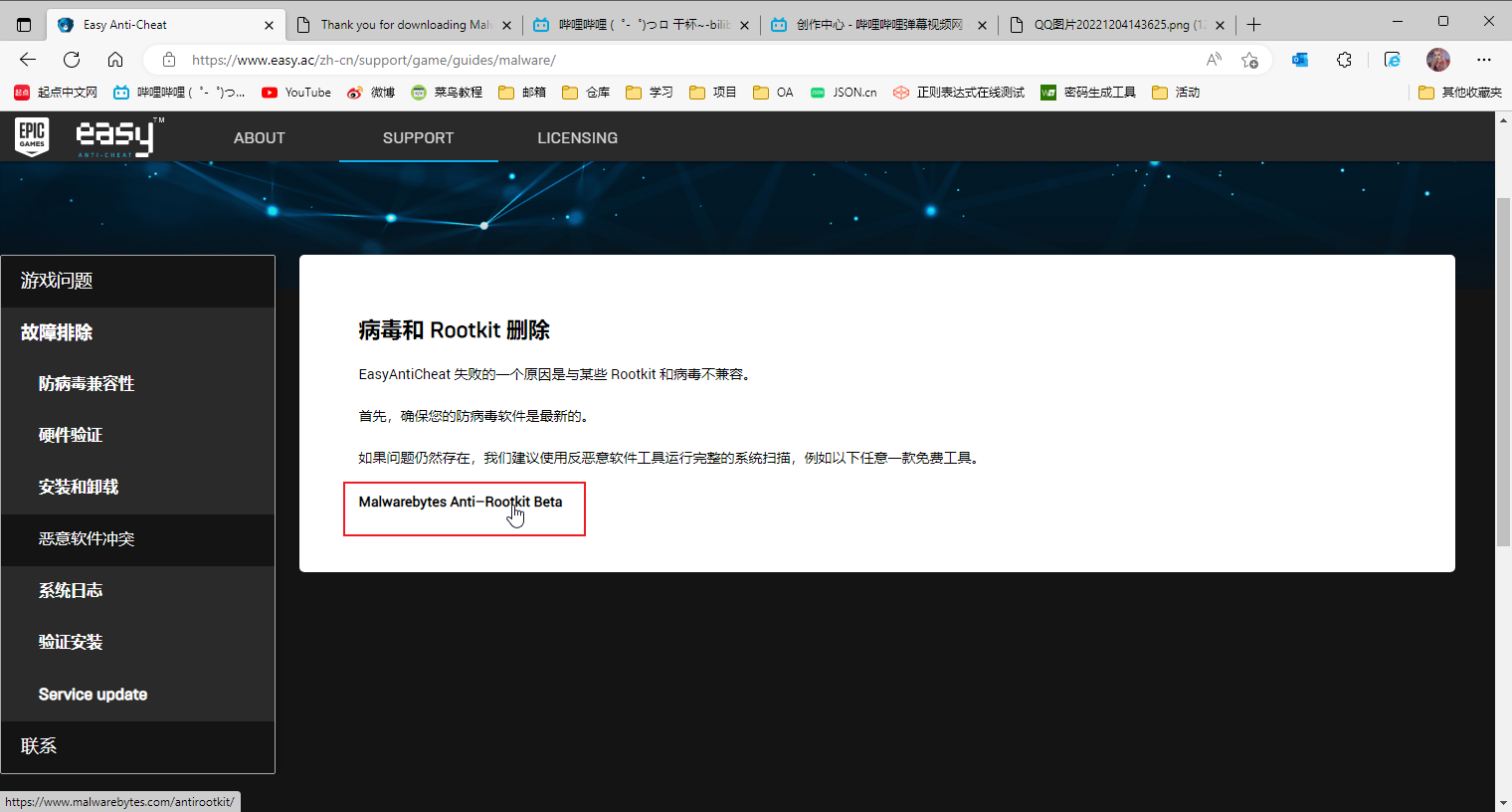Open Service update sidebar page
Viewport: 1512px width, 812px height.
137,696
